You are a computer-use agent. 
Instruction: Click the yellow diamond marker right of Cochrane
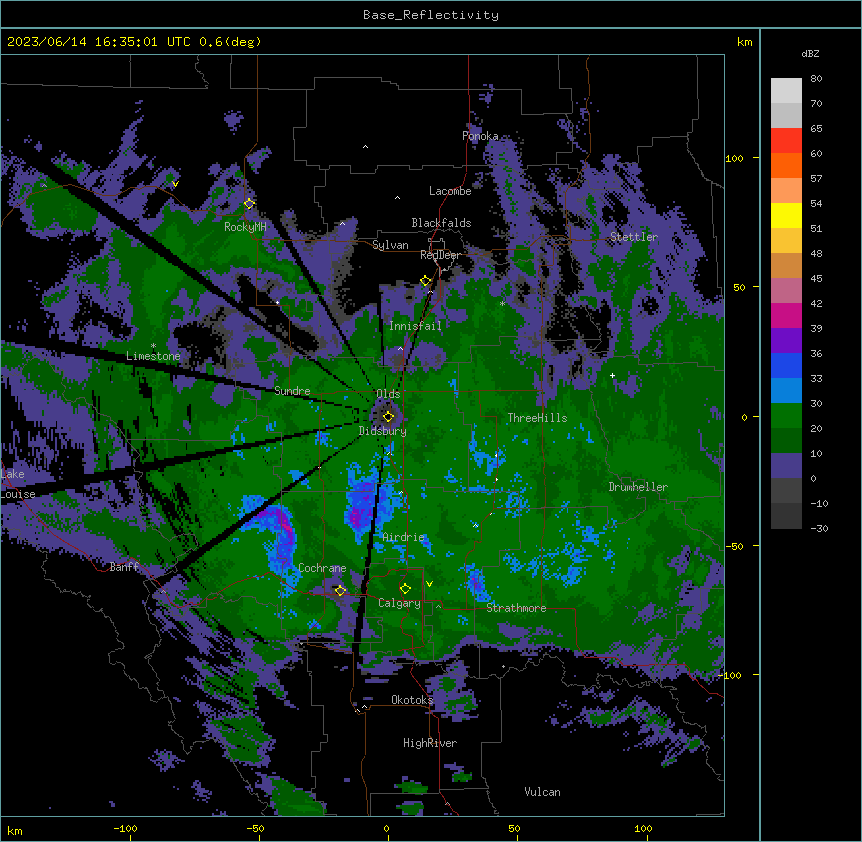[340, 590]
